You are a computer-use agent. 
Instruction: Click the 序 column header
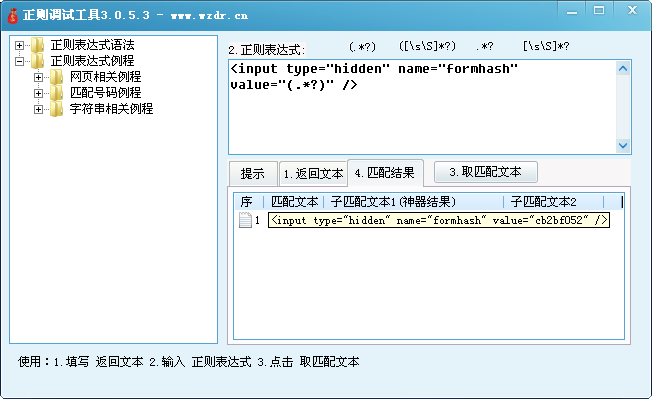click(248, 202)
